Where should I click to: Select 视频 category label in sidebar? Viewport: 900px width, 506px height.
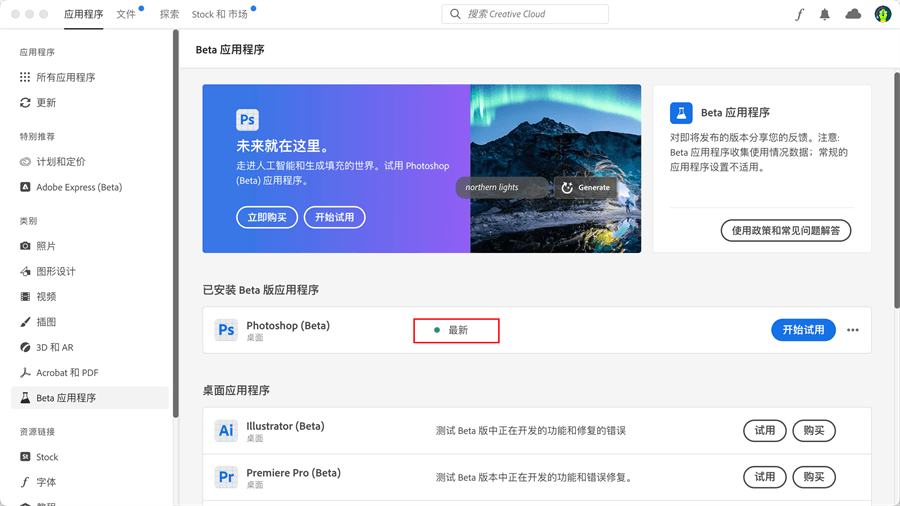click(x=46, y=297)
